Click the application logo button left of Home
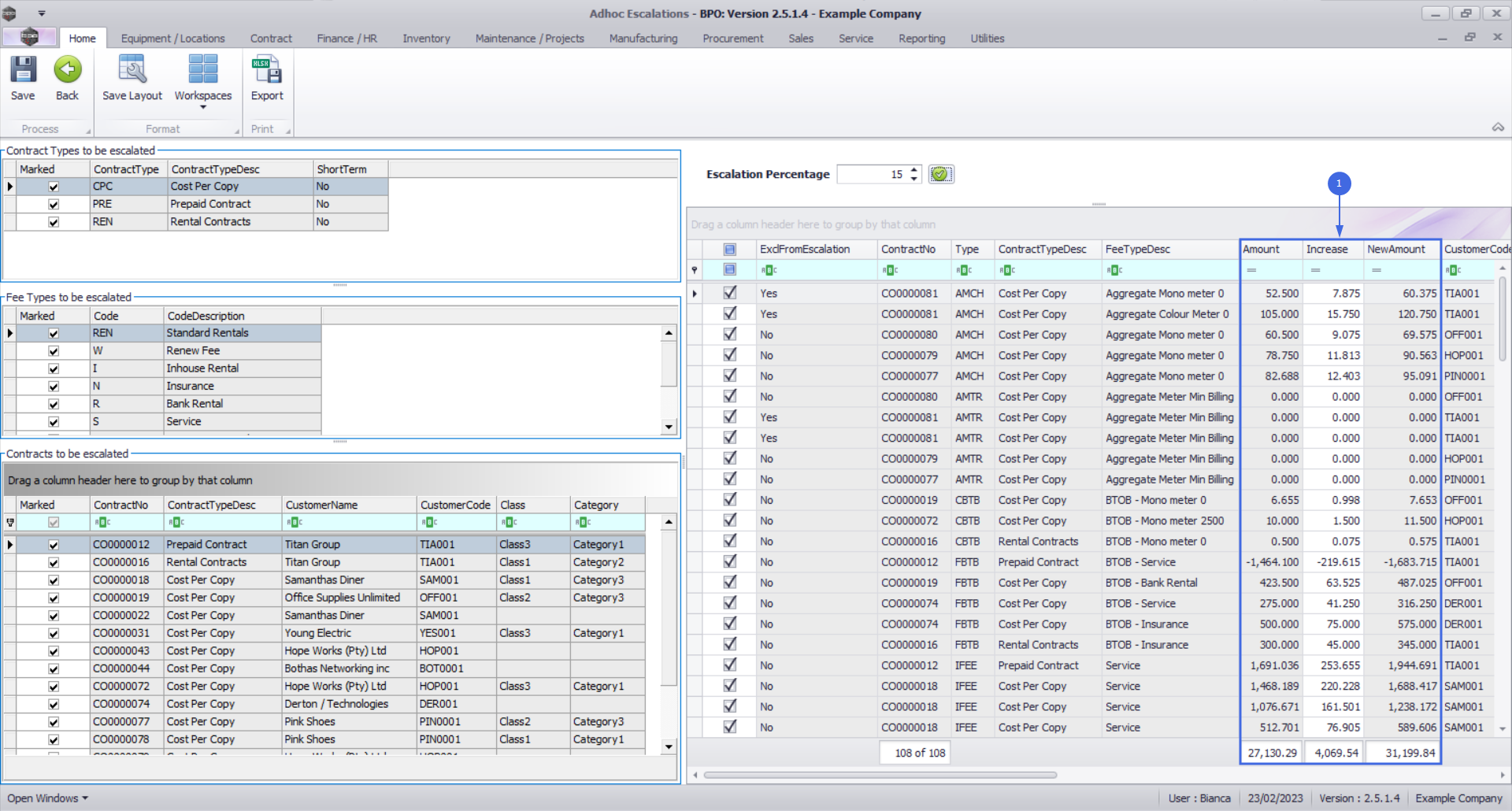The image size is (1512, 811). pyautogui.click(x=29, y=37)
